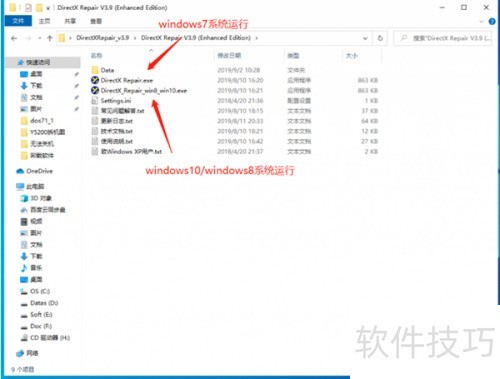Open 桌面 under This PC
This screenshot has width=500, height=379.
(36, 279)
